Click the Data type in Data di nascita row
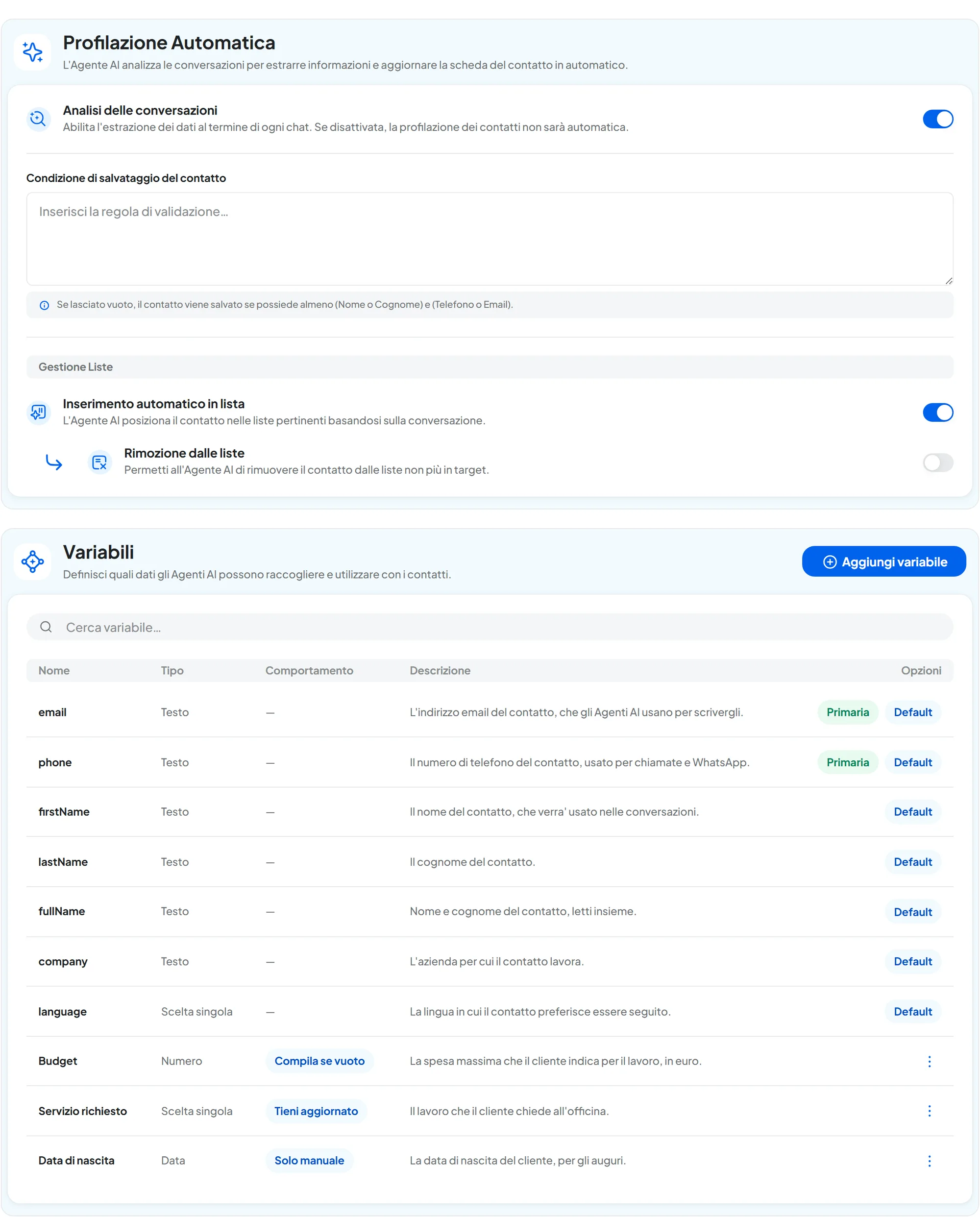The height and width of the screenshot is (1217, 980). tap(173, 1161)
